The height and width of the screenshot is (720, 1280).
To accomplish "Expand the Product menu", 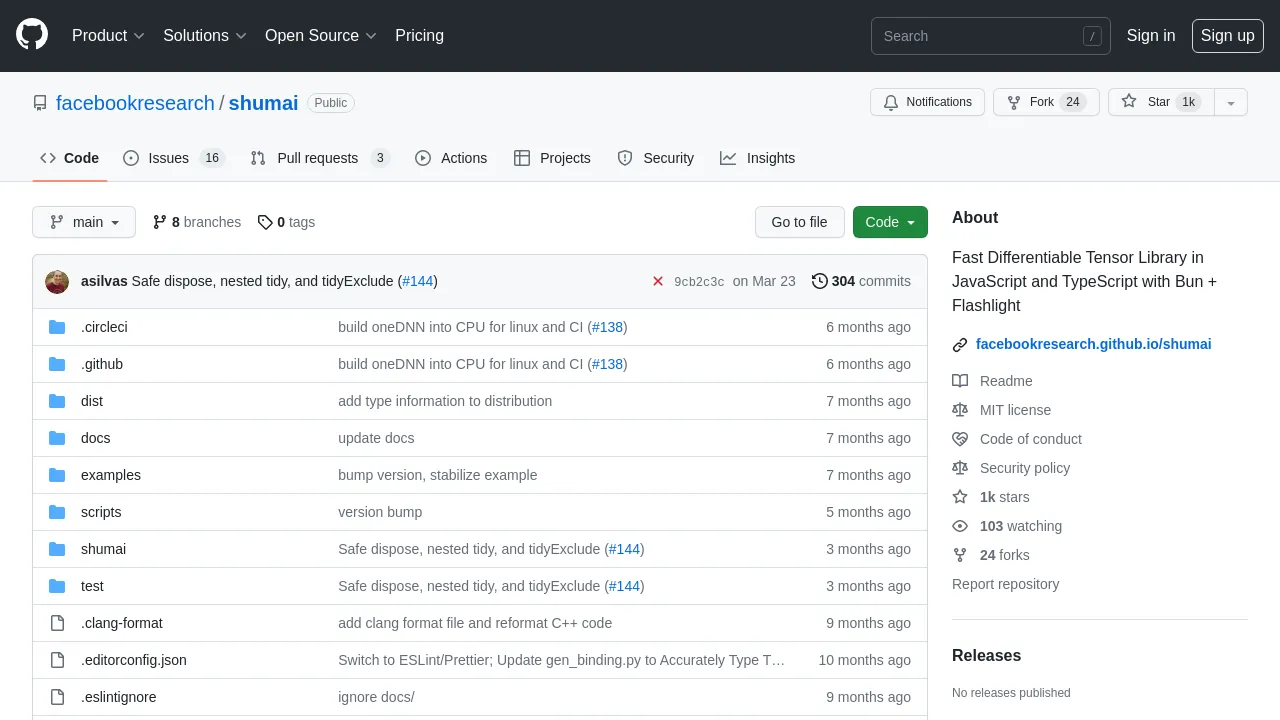I will tap(108, 35).
